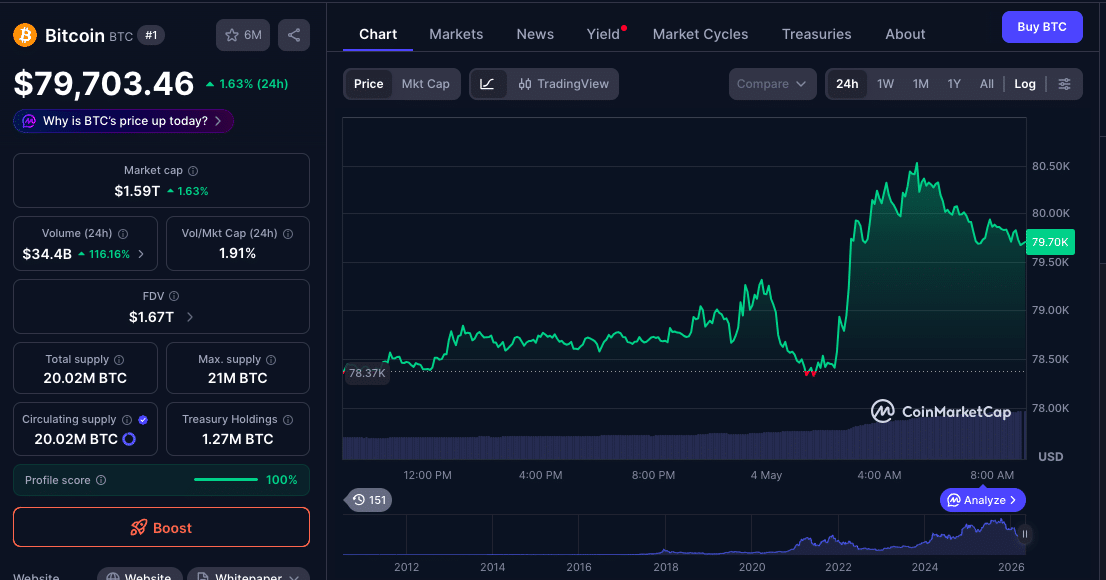
Task: Click the pause handle on the range navigator
Action: click(x=1025, y=535)
